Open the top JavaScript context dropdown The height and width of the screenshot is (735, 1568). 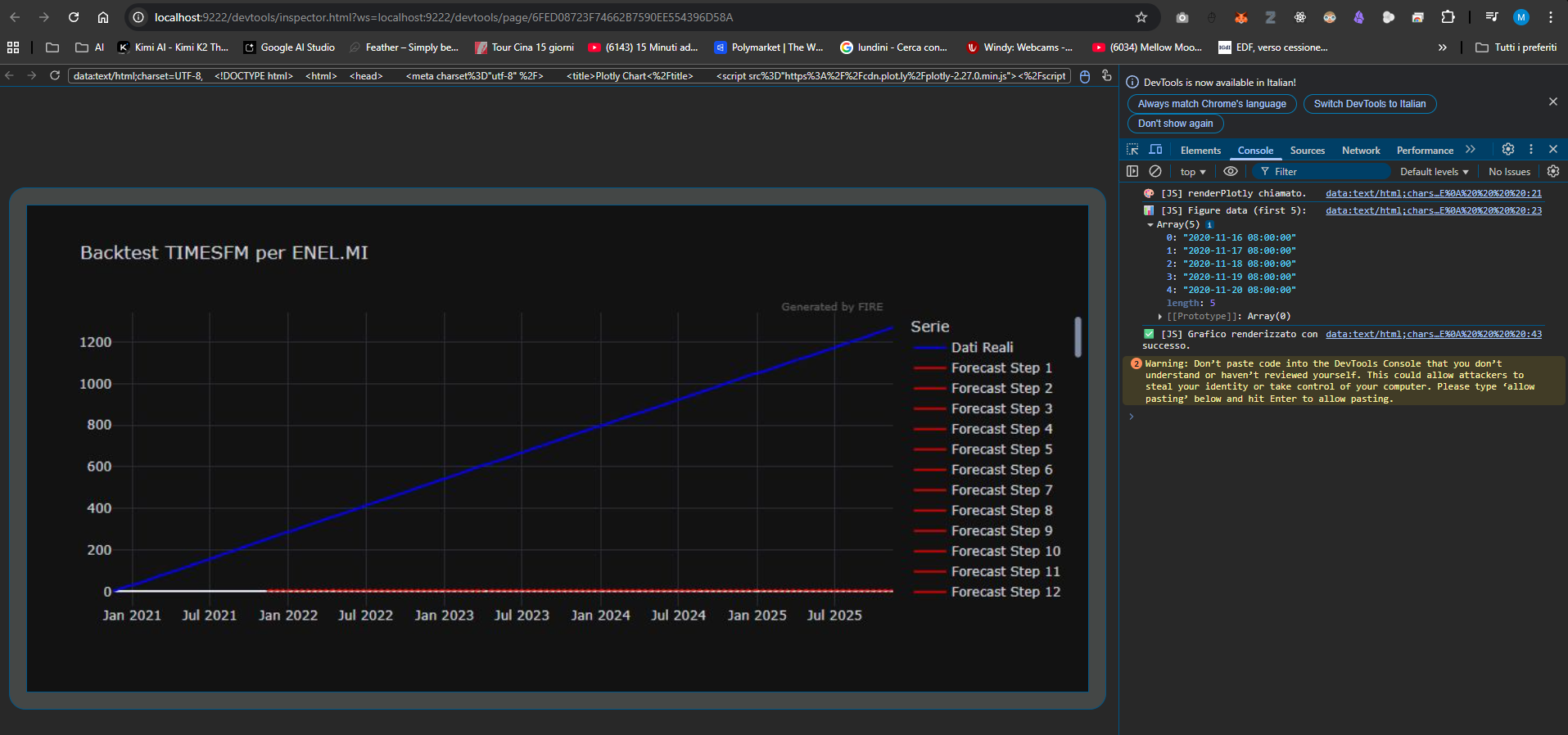click(1192, 172)
